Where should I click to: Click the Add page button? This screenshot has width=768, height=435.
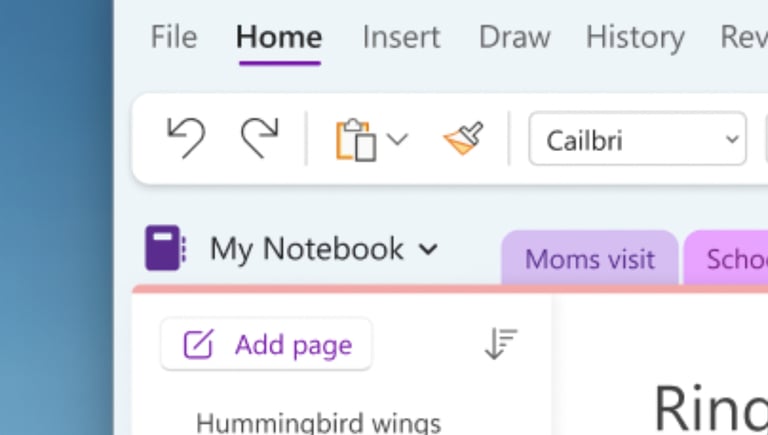tap(266, 344)
